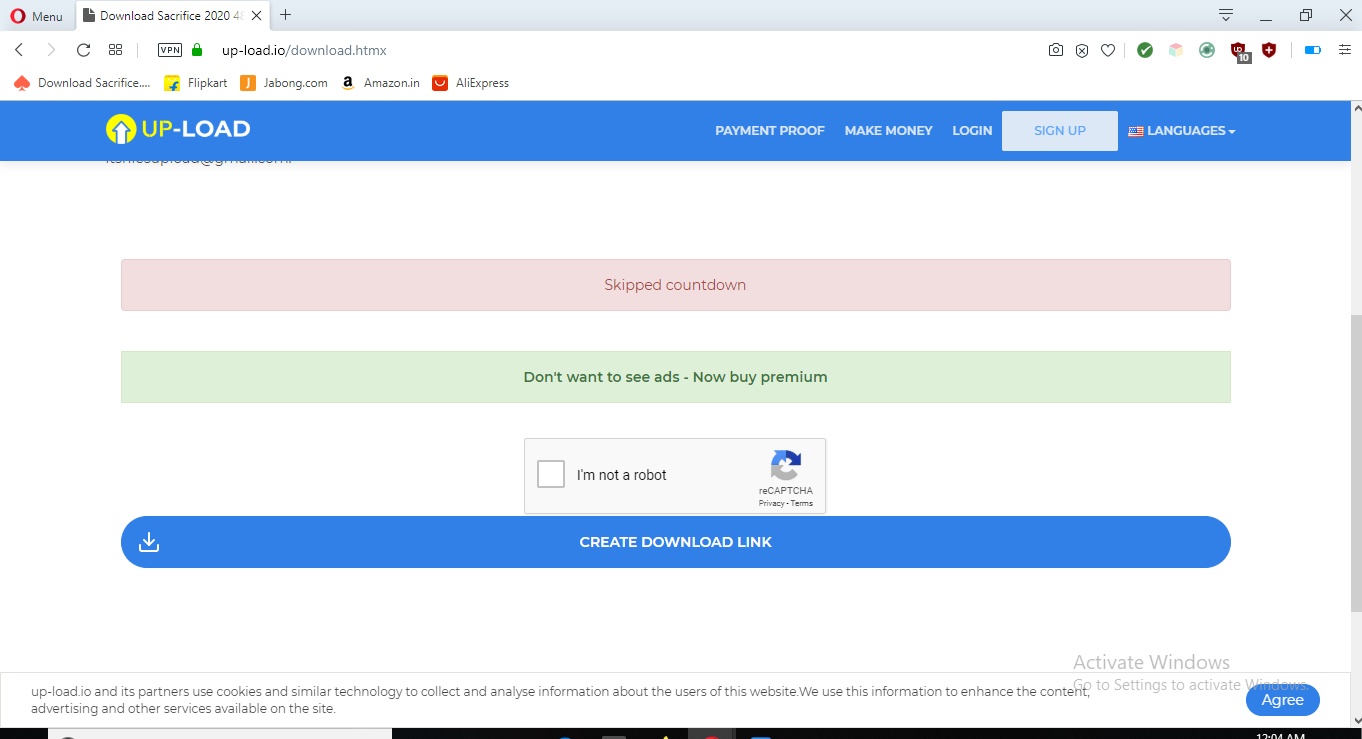Click Agree on the cookie notice
Image resolution: width=1362 pixels, height=739 pixels.
(1282, 700)
